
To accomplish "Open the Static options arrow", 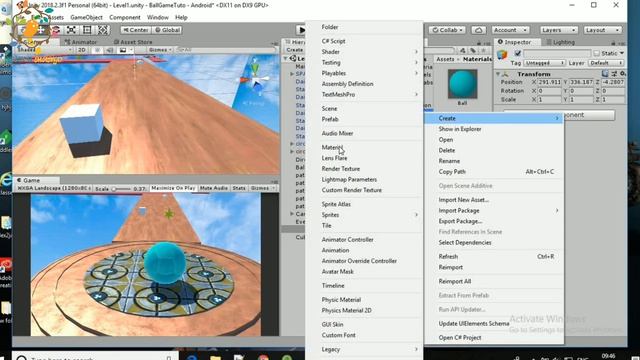I will click(x=622, y=53).
